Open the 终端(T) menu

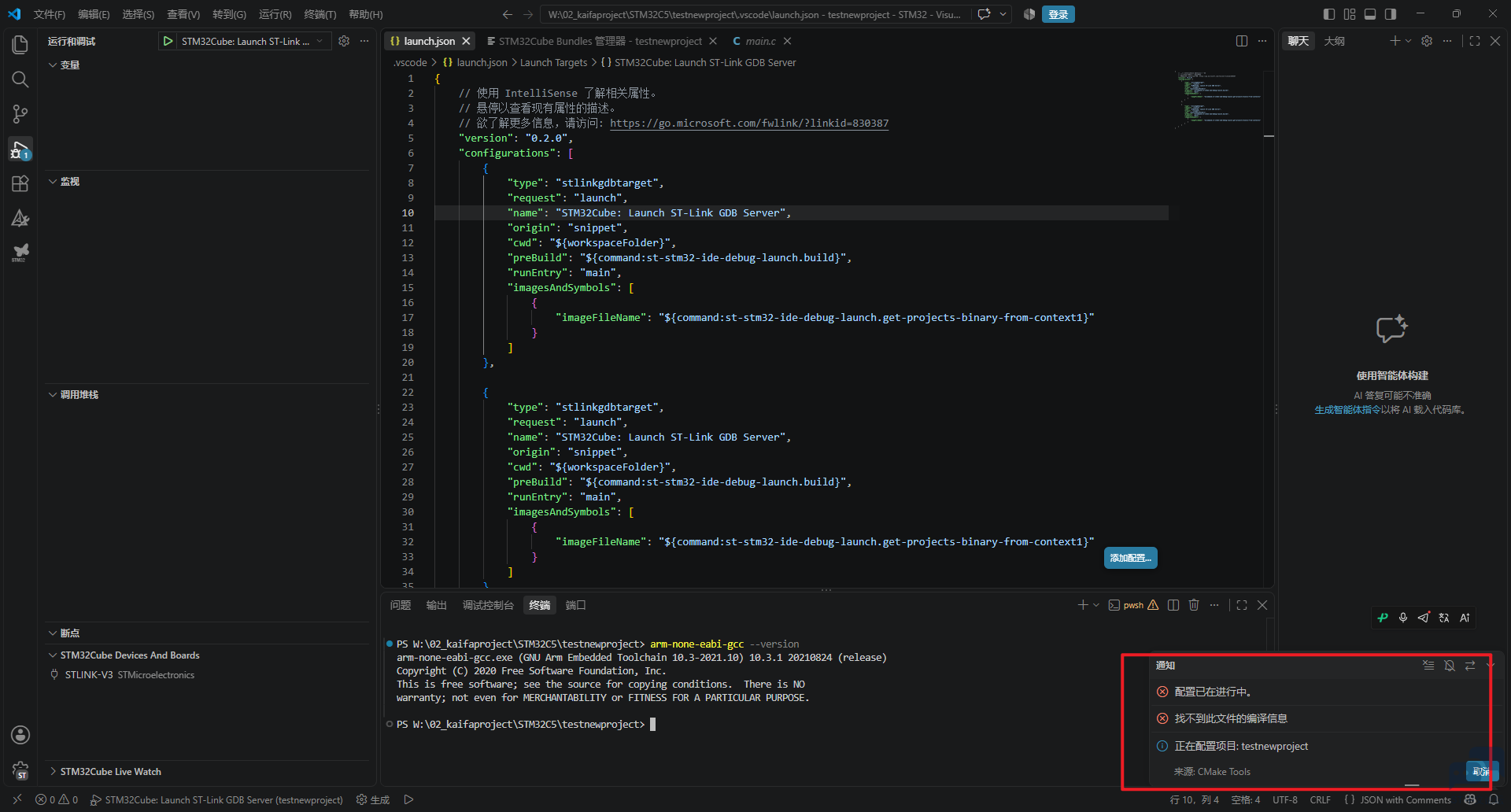coord(320,14)
